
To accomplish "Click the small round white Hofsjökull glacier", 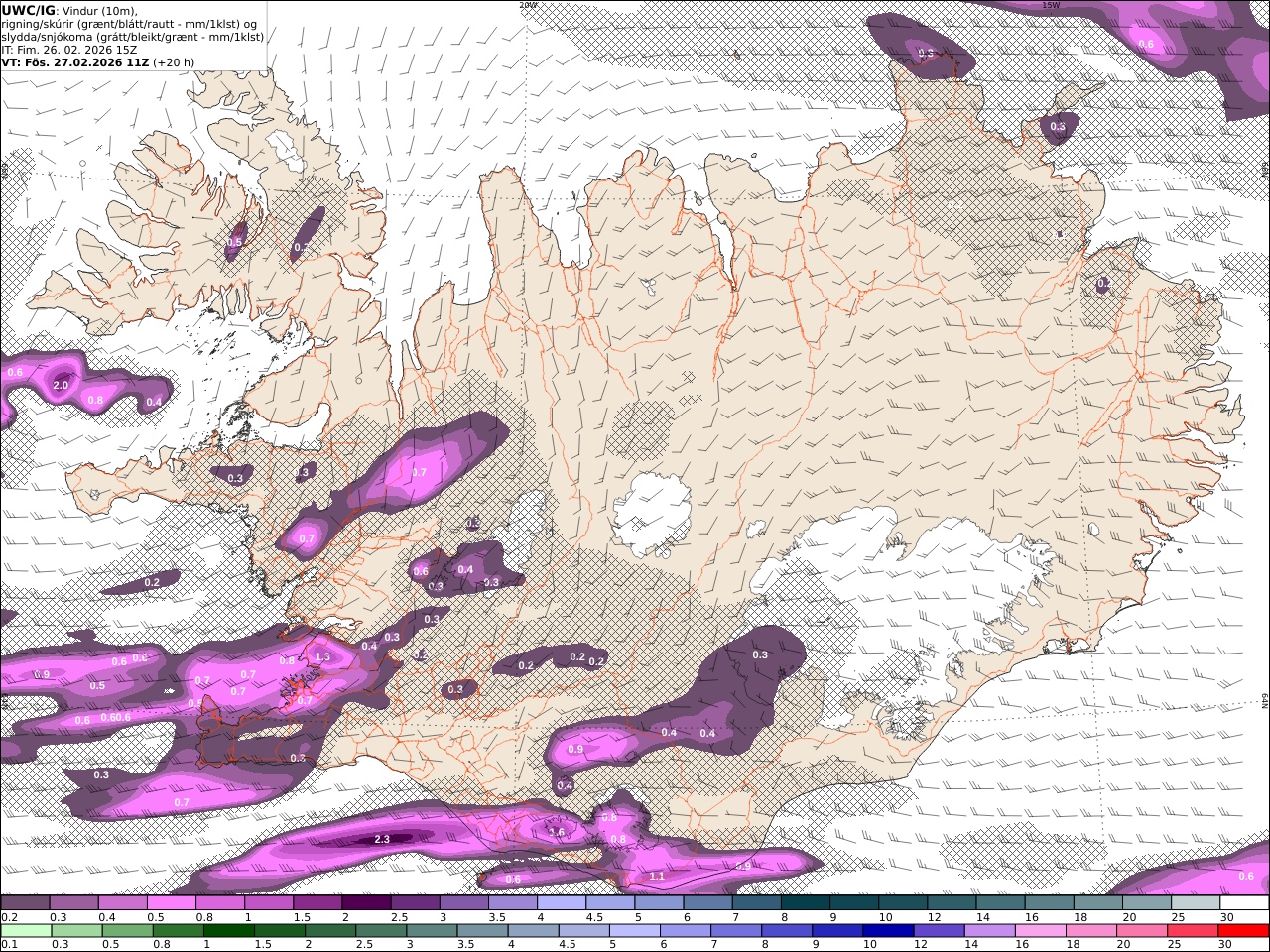I will click(x=652, y=514).
